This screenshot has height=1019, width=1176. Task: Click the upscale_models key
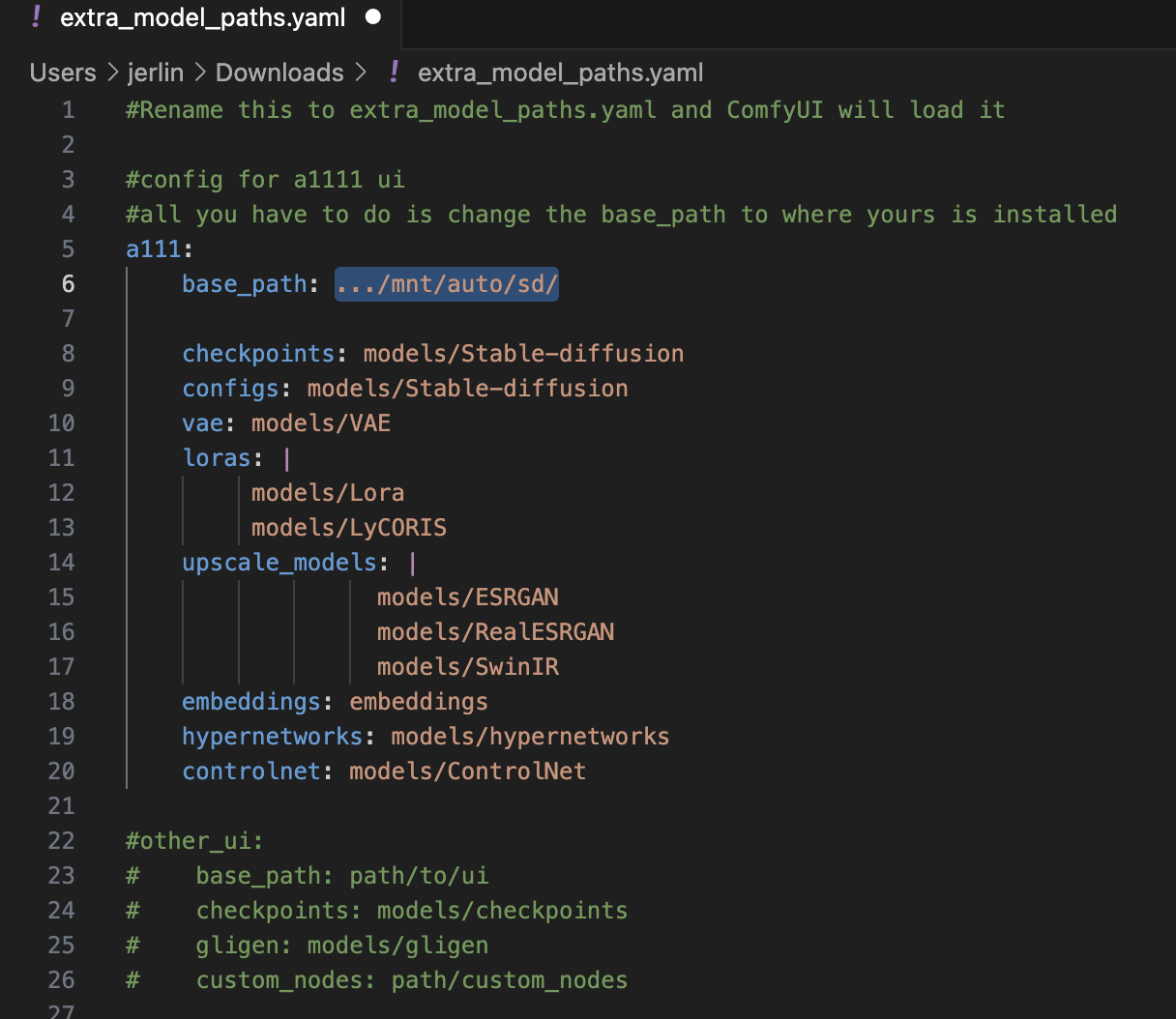point(279,563)
